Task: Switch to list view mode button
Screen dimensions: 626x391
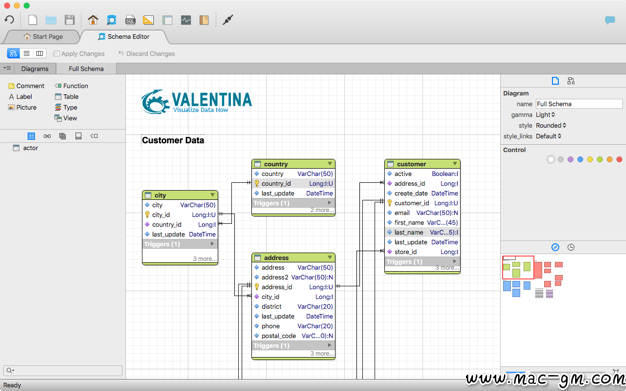Action: point(26,53)
